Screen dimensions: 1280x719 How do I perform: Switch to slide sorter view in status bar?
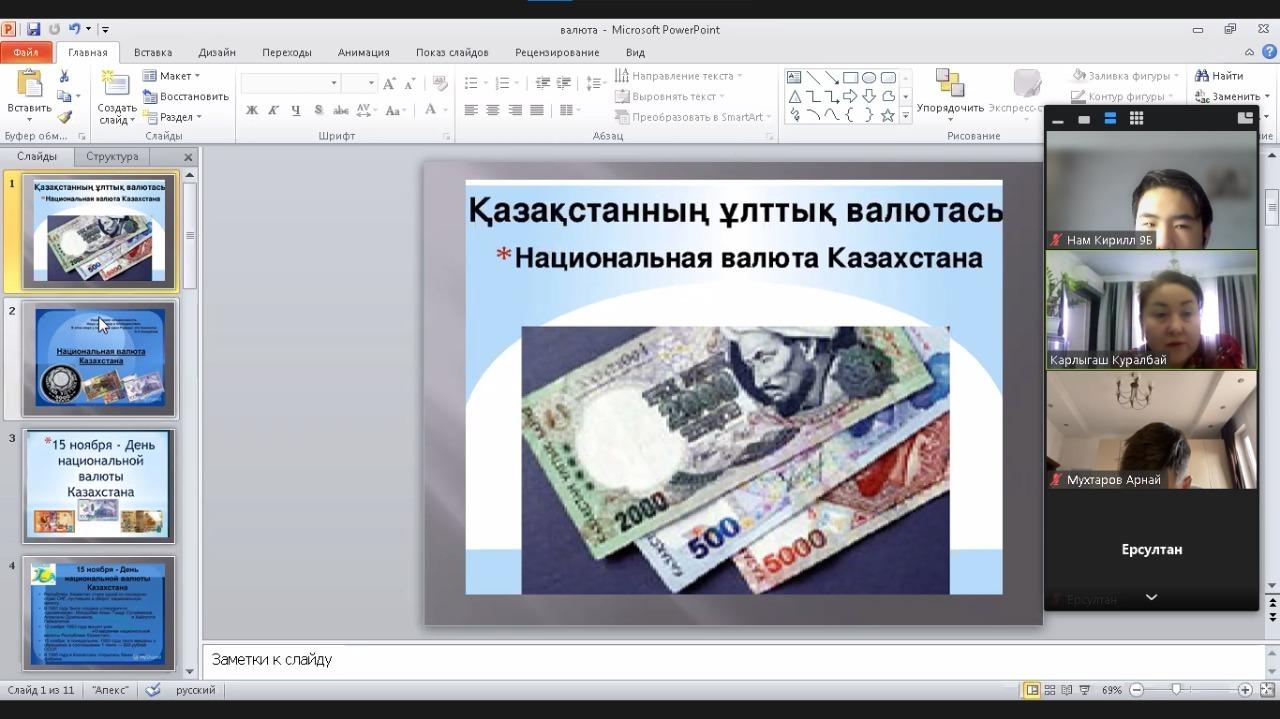[1049, 690]
